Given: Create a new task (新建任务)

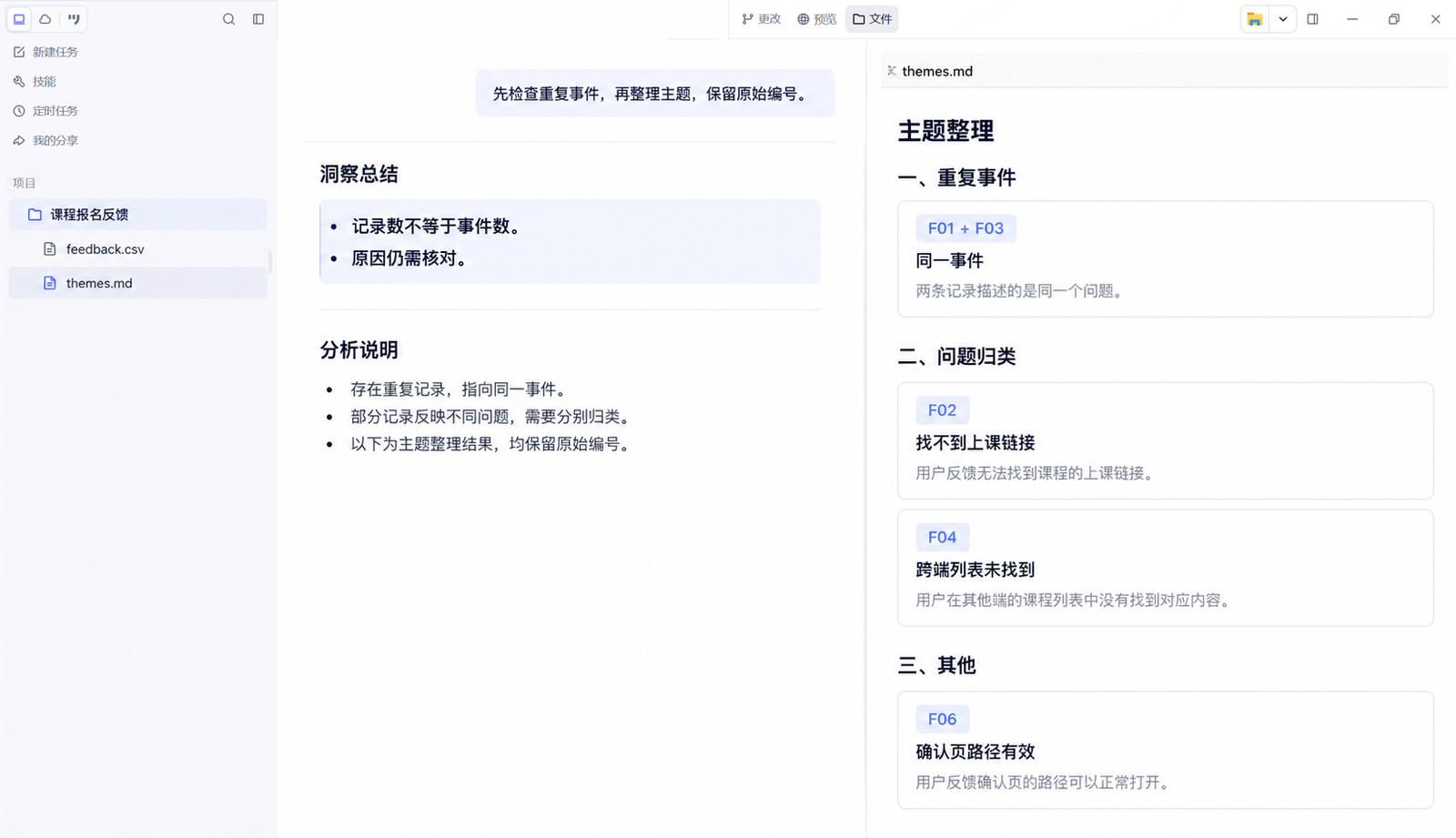Looking at the screenshot, I should [x=45, y=52].
